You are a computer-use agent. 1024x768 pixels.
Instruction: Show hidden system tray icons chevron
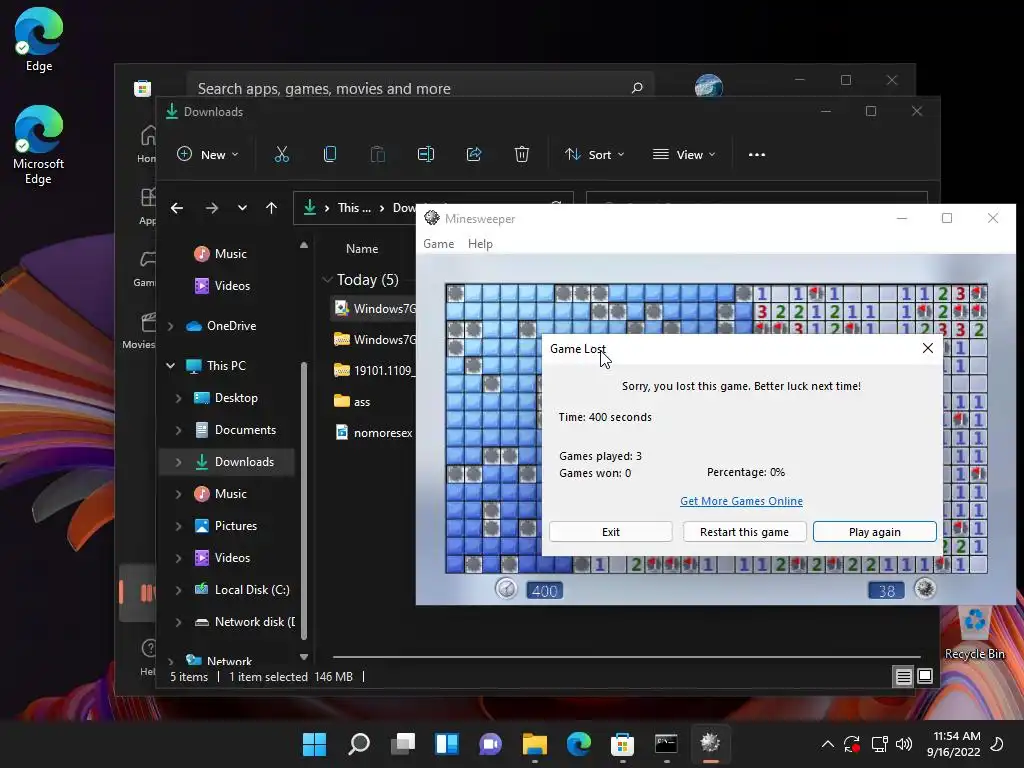[827, 744]
